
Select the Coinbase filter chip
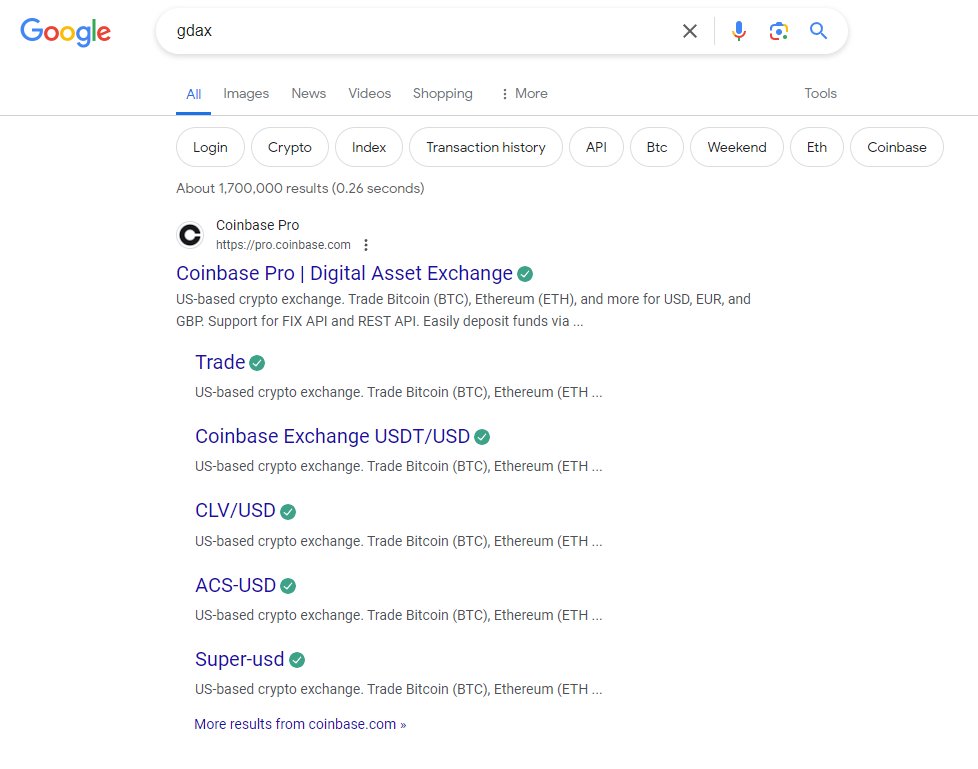[x=897, y=147]
